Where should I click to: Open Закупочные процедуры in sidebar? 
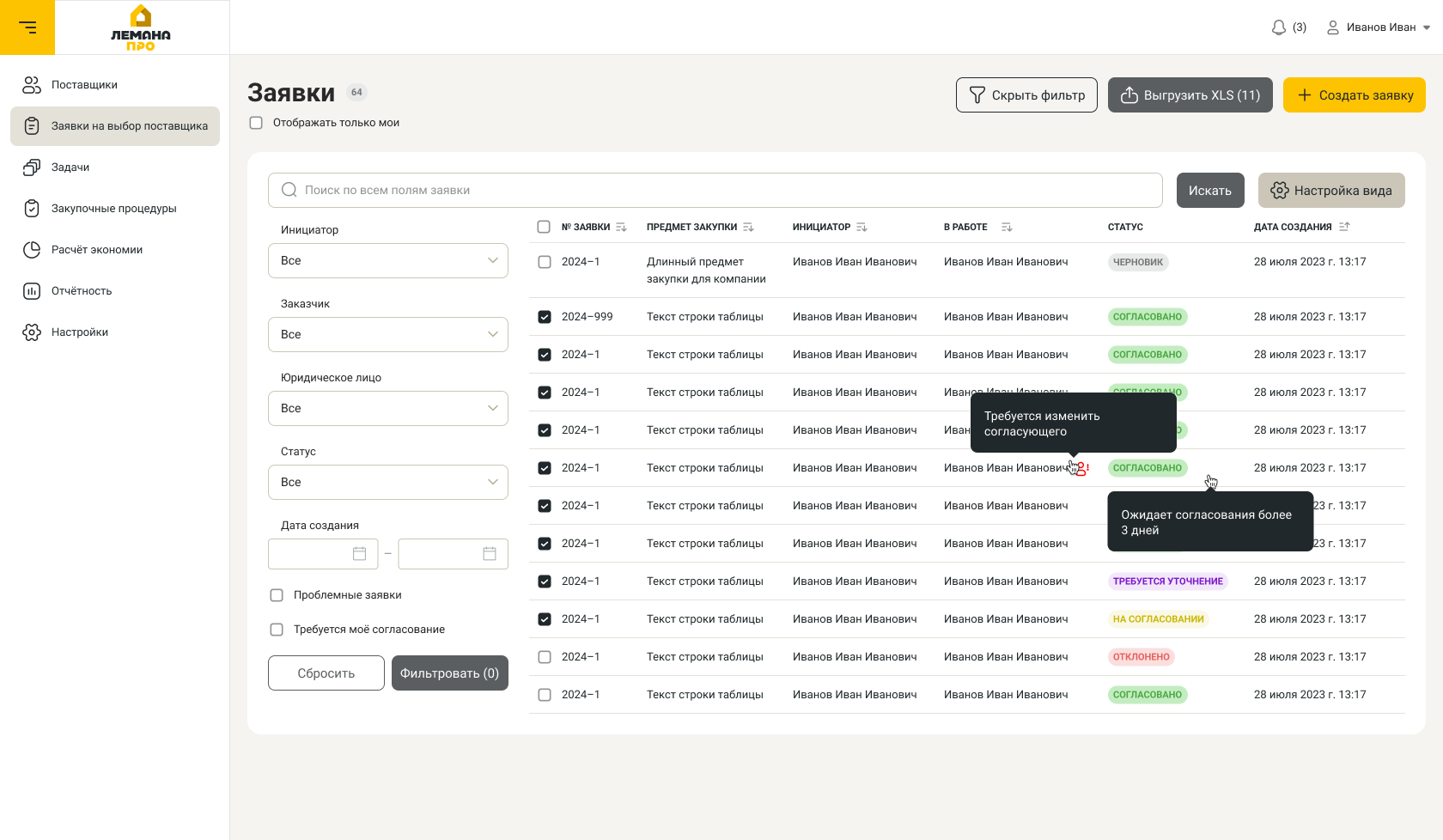point(115,209)
